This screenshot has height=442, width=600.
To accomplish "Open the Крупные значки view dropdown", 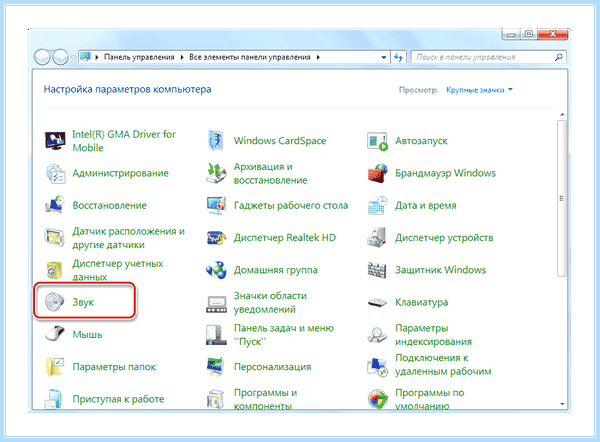I will point(479,90).
